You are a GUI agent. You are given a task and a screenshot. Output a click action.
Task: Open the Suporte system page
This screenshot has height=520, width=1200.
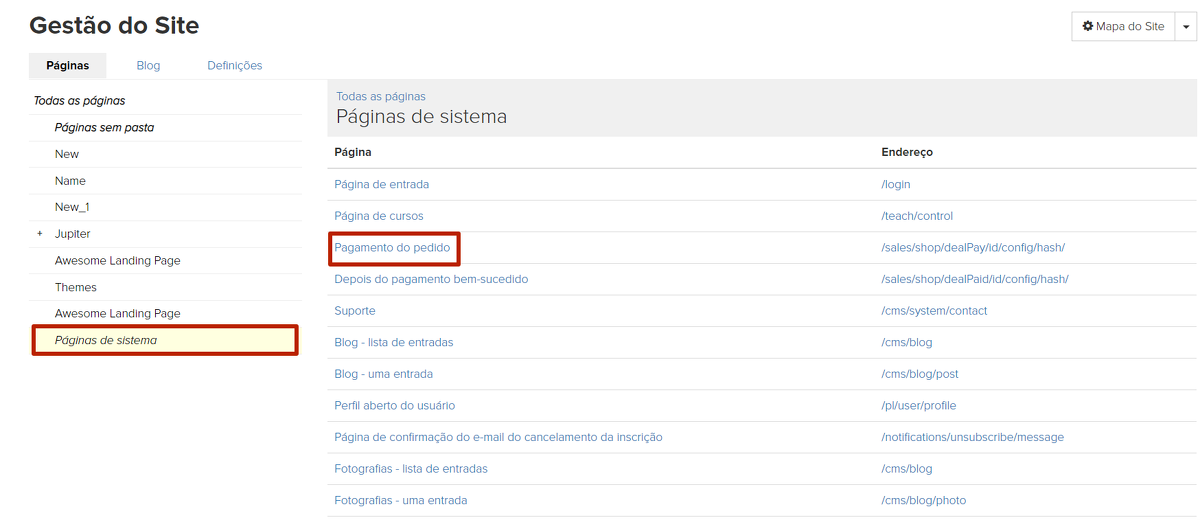pyautogui.click(x=355, y=311)
